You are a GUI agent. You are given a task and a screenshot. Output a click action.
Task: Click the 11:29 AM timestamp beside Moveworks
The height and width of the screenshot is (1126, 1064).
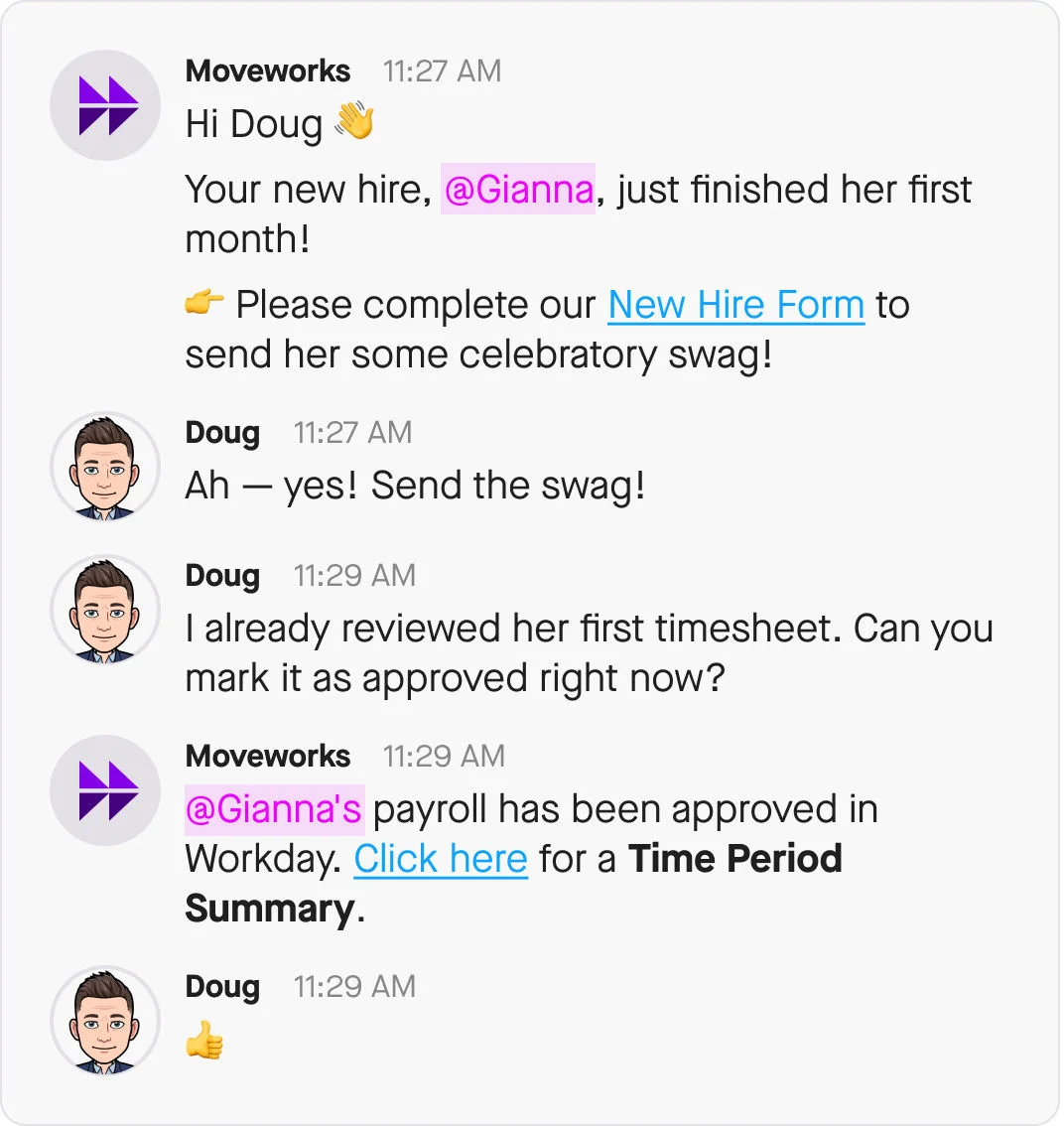click(444, 757)
